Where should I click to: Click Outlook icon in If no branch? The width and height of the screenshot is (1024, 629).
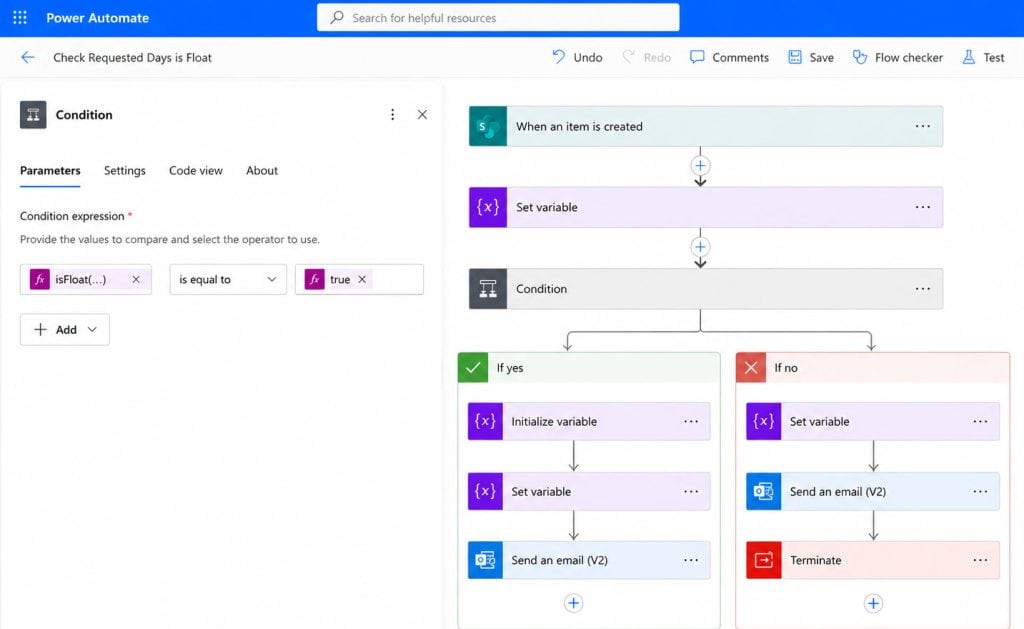tap(763, 491)
